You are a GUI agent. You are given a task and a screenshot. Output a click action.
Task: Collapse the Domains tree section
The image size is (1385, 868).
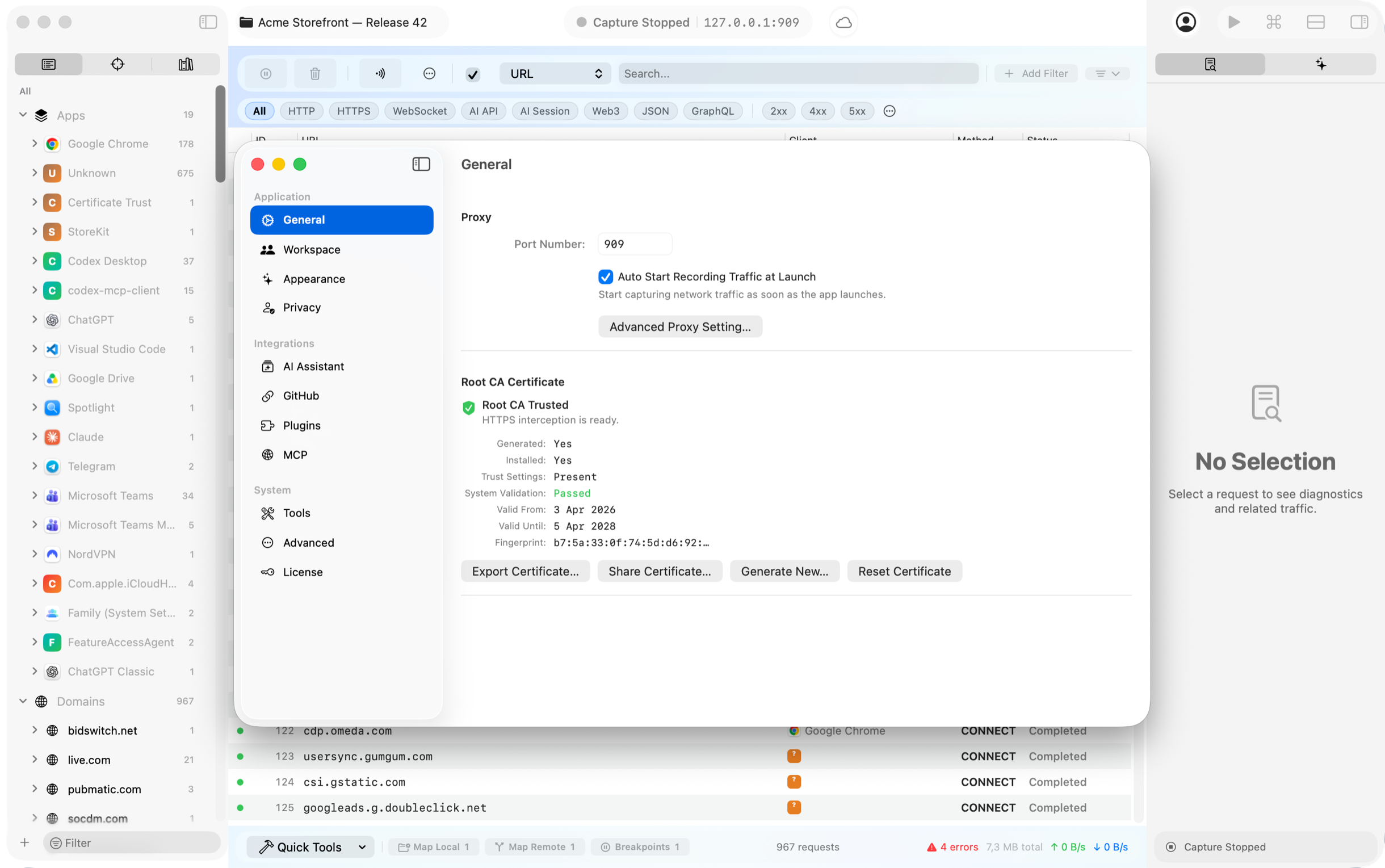23,701
